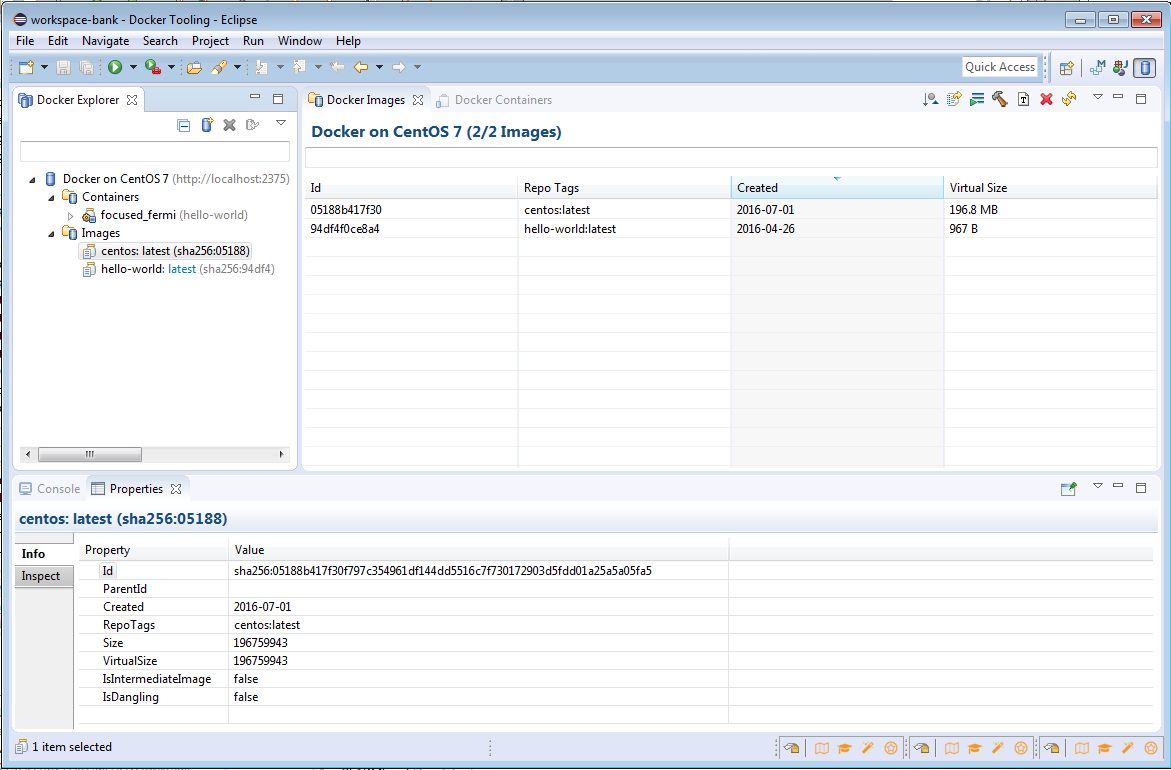Collapse the Images tree folder arrow
The image size is (1171, 770).
tap(52, 234)
